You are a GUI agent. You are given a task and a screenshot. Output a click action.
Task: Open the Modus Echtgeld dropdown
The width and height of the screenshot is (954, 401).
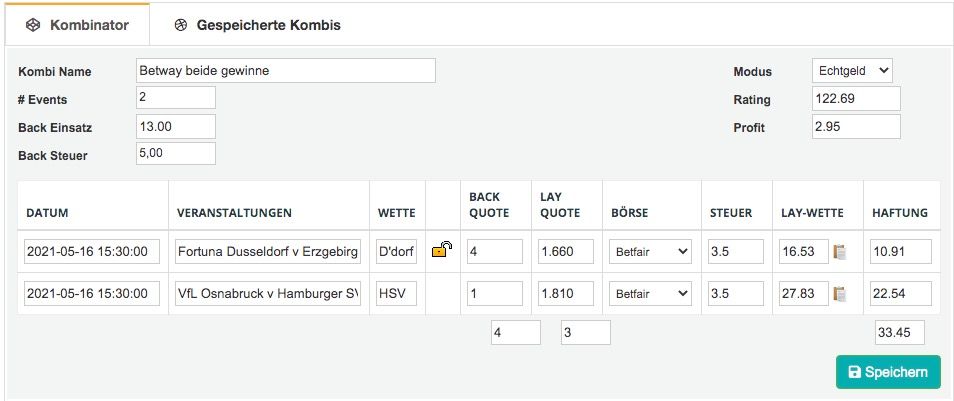click(852, 71)
